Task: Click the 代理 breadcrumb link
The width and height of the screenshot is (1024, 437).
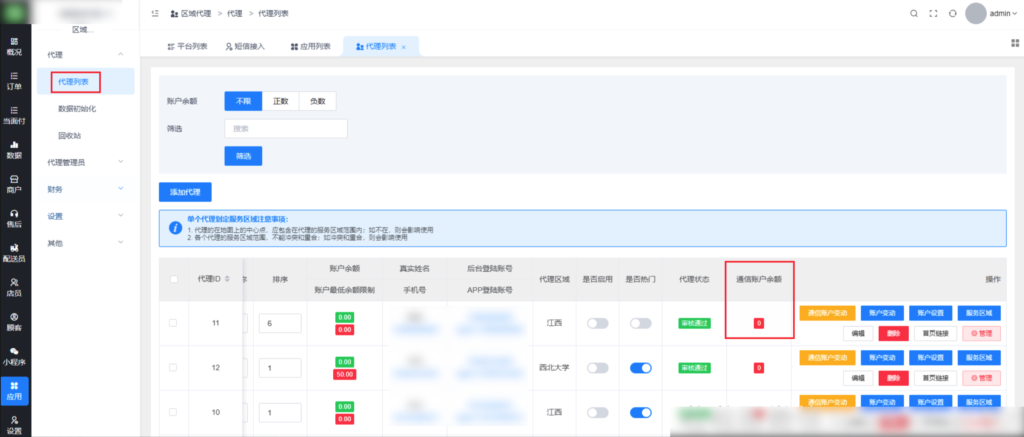Action: (x=234, y=13)
